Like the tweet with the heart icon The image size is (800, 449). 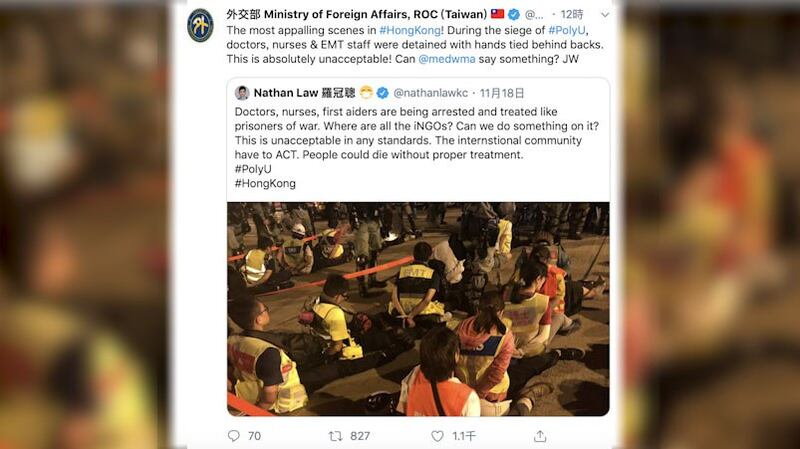coord(437,436)
